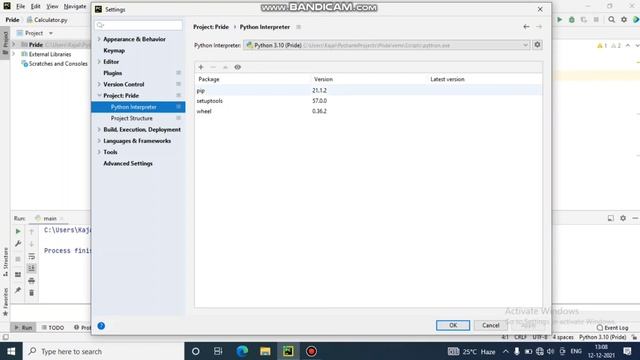Click the add package plus icon

click(201, 67)
